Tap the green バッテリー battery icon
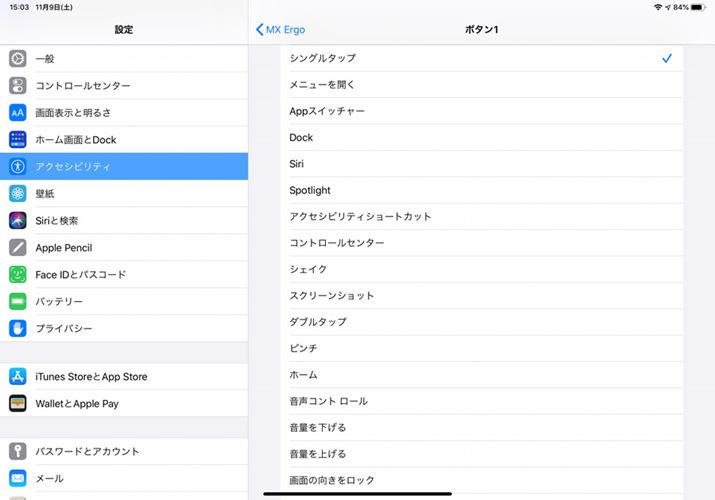 tap(18, 302)
